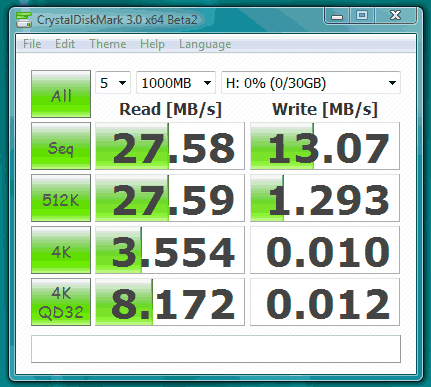The image size is (431, 387).
Task: Click the 4K QD32 read result 8.172
Action: 170,302
